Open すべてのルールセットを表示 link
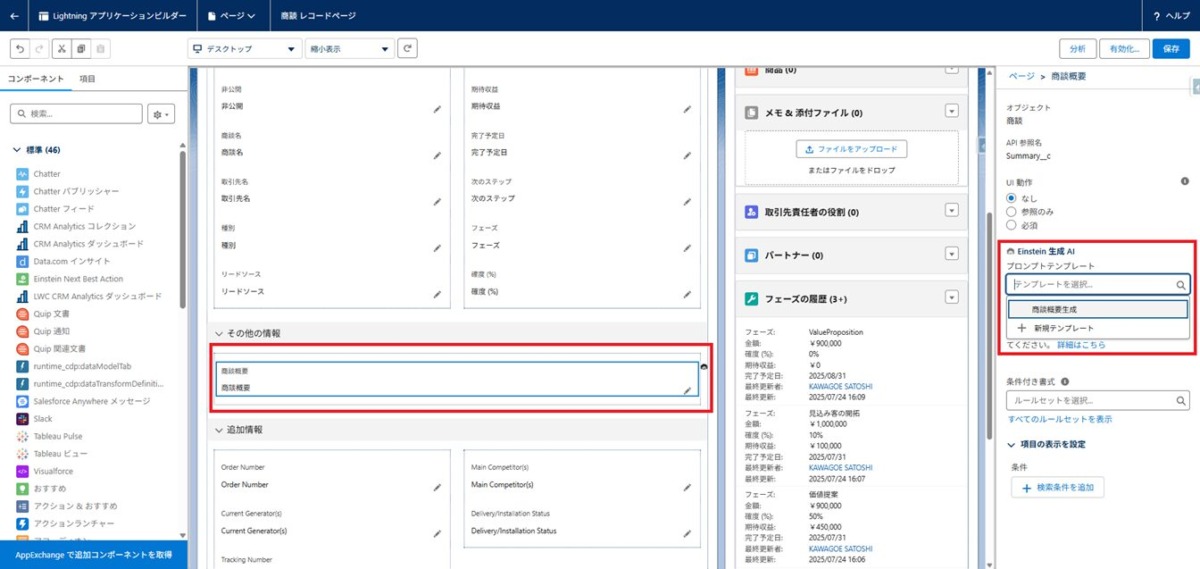 pyautogui.click(x=1059, y=419)
